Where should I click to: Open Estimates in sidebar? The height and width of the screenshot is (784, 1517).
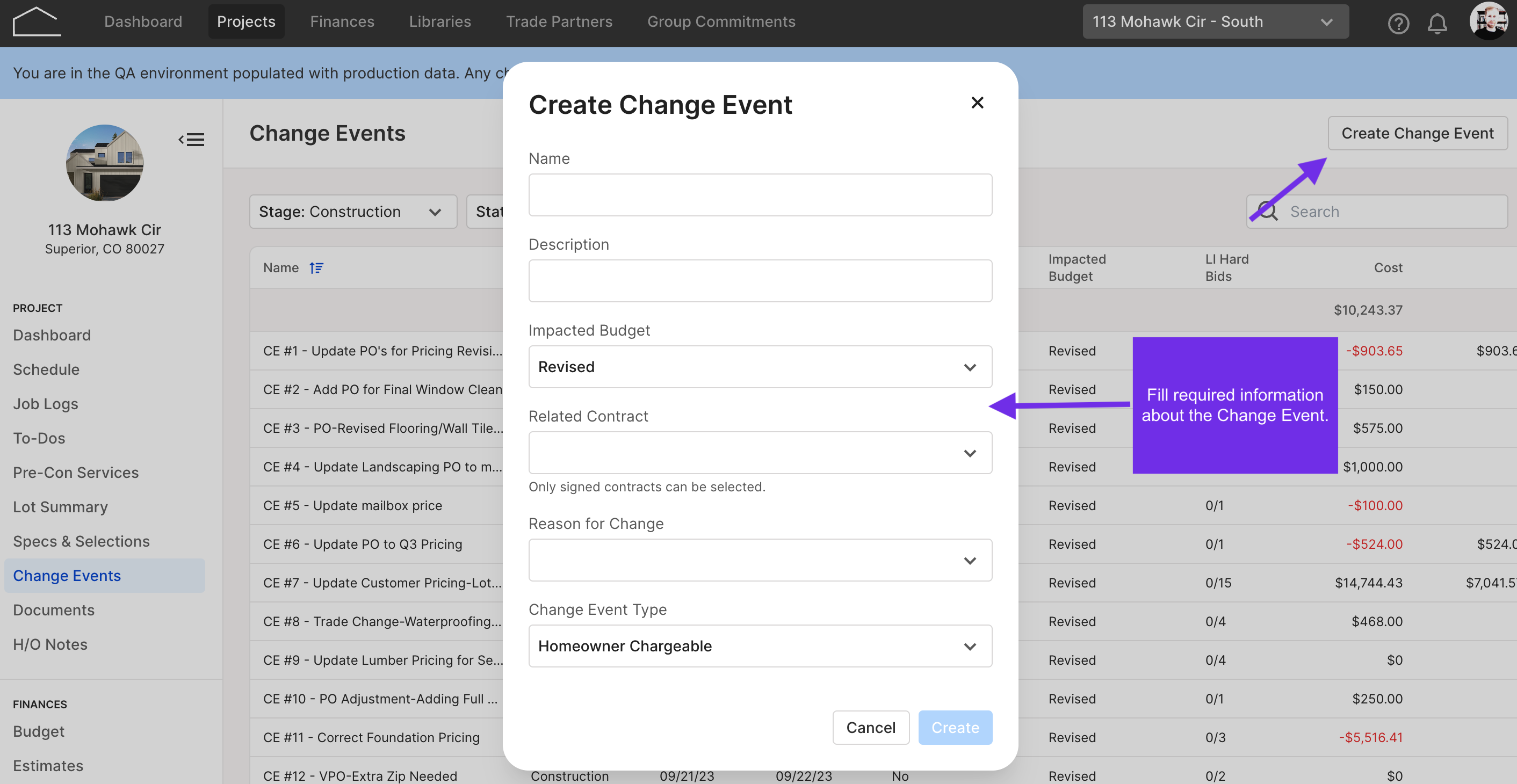pyautogui.click(x=48, y=765)
